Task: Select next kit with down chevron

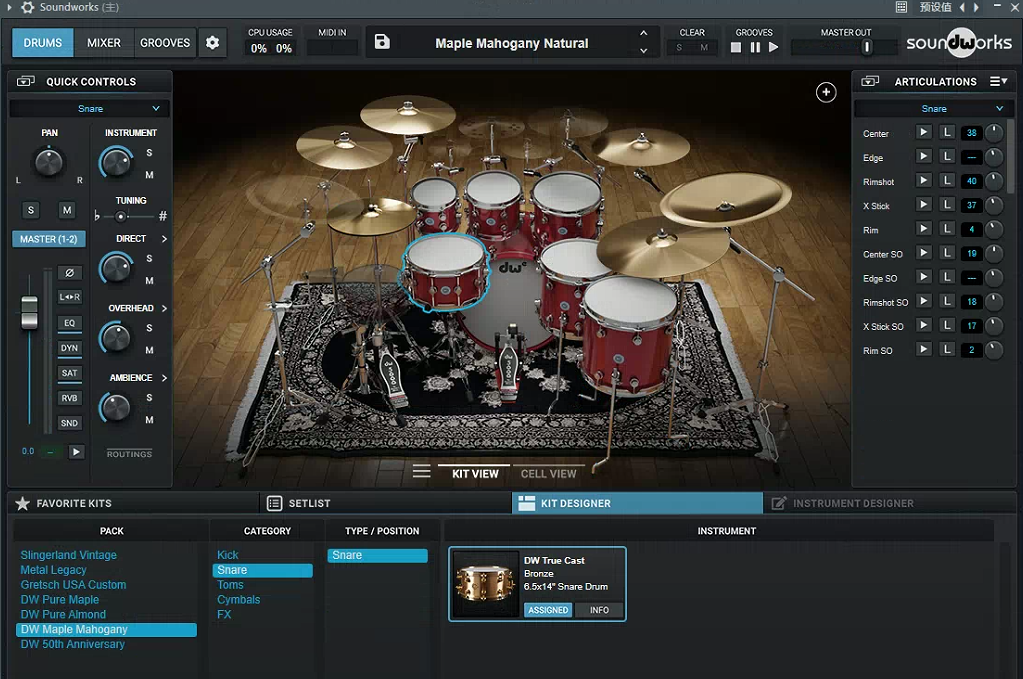Action: [643, 51]
